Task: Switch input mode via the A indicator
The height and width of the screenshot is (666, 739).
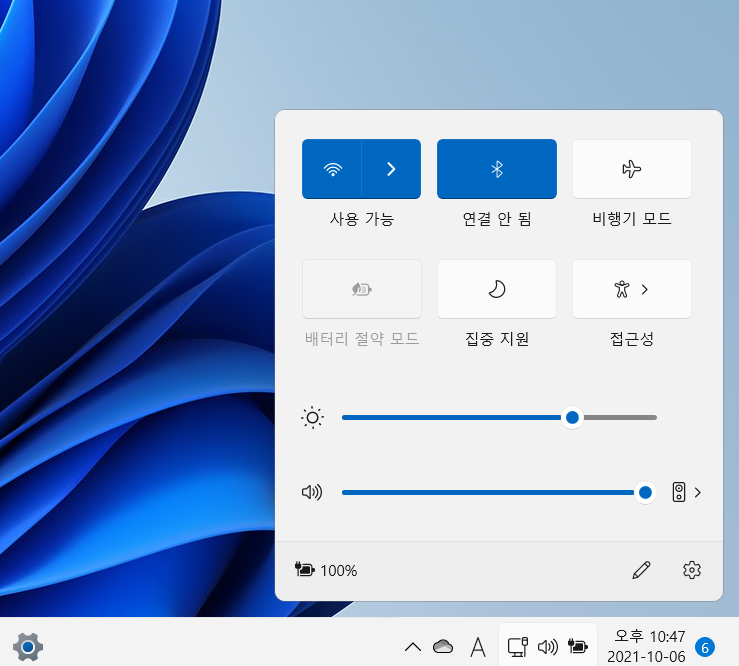Action: (478, 647)
